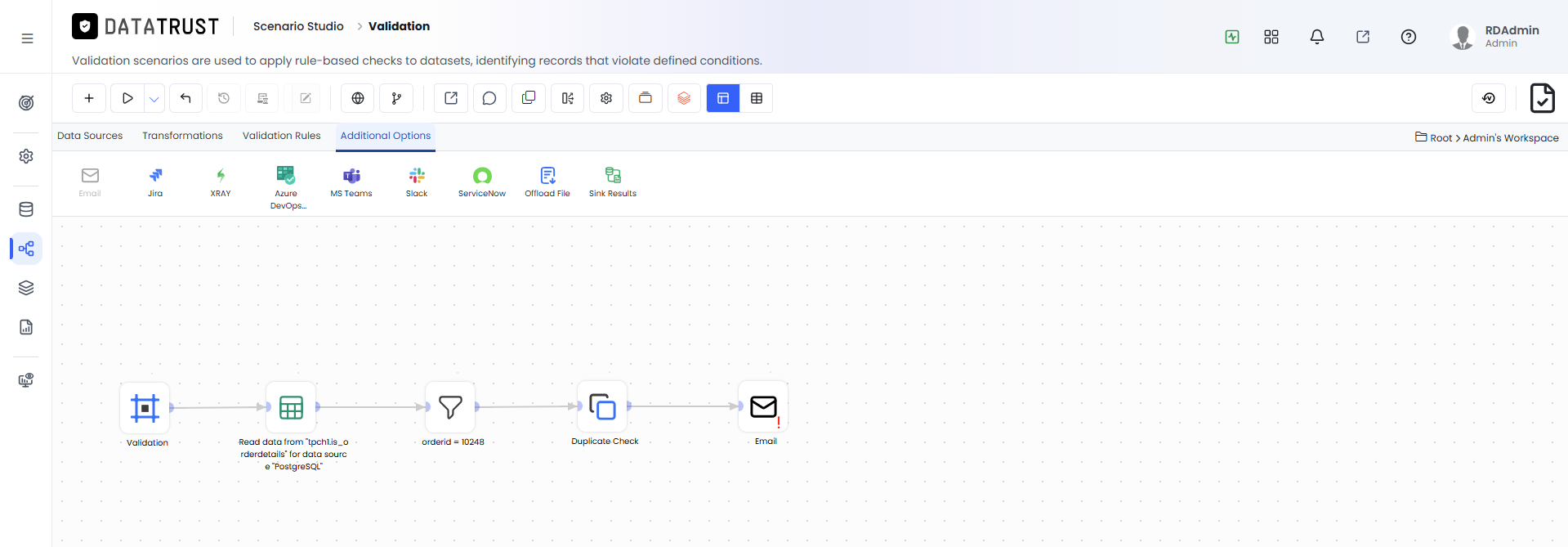Click the globe toolbar icon
This screenshot has width=1568, height=547.
click(358, 98)
